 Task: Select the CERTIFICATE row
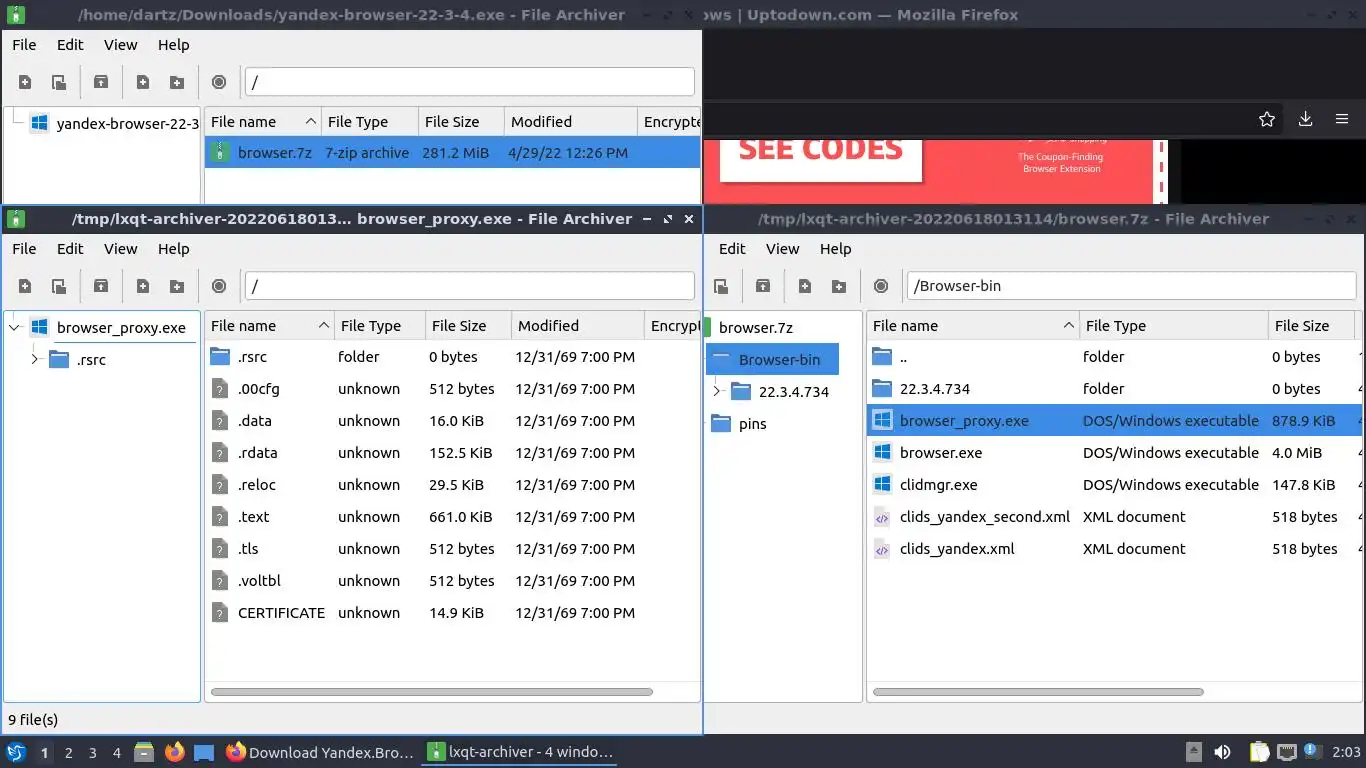(452, 613)
